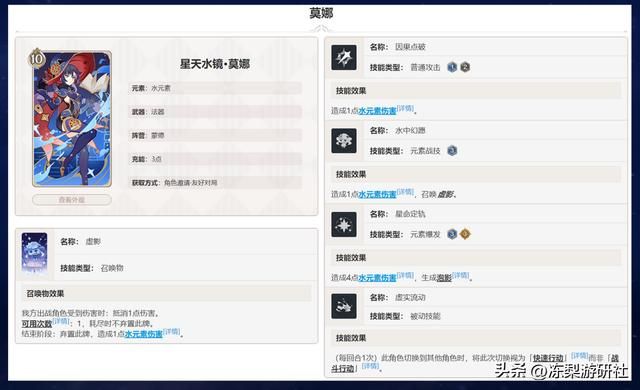Open [详情] after 斗行动 on the last line
This screenshot has width=640, height=390.
click(x=370, y=366)
